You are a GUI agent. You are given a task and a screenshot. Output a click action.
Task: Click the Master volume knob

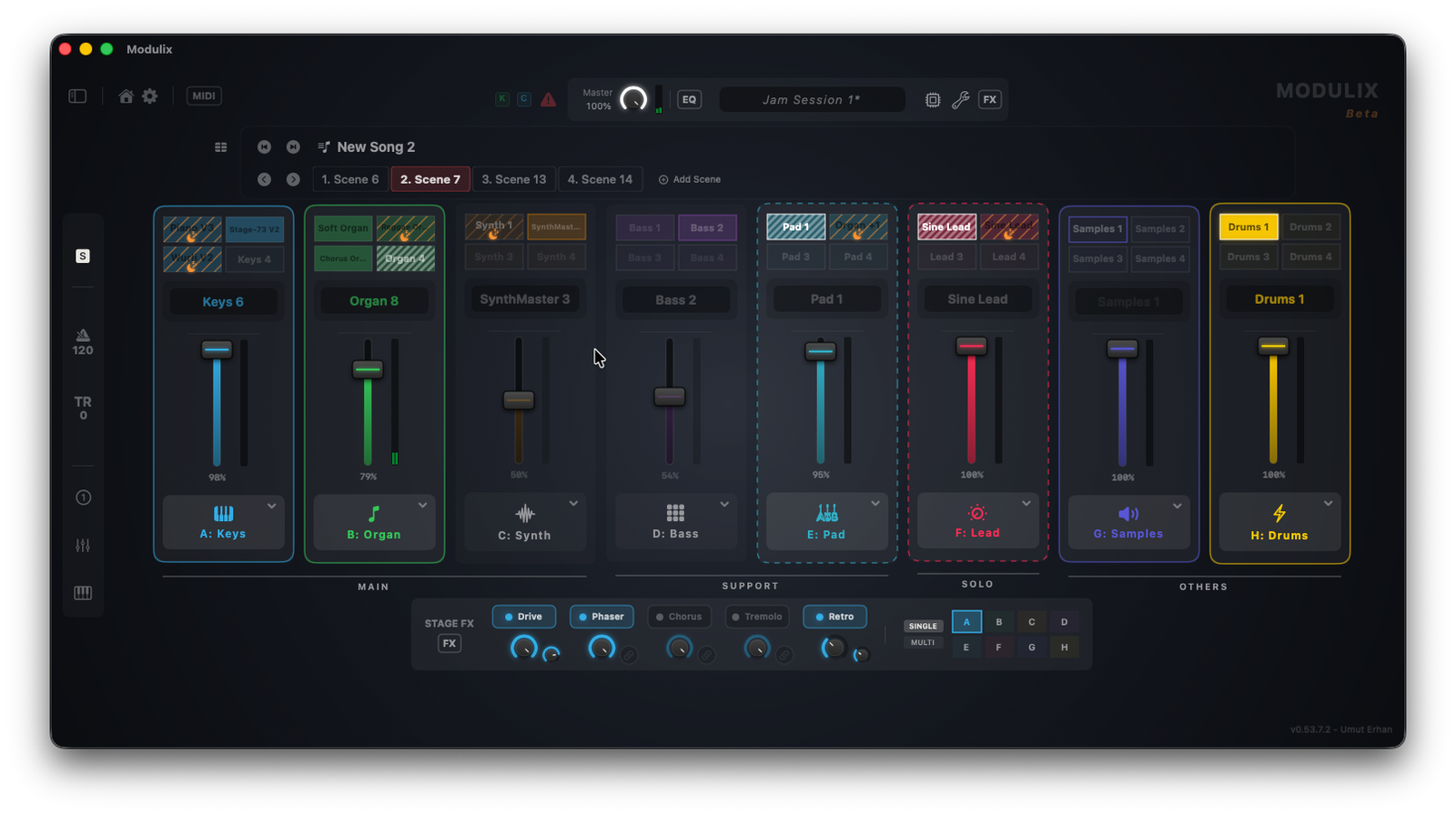(633, 99)
